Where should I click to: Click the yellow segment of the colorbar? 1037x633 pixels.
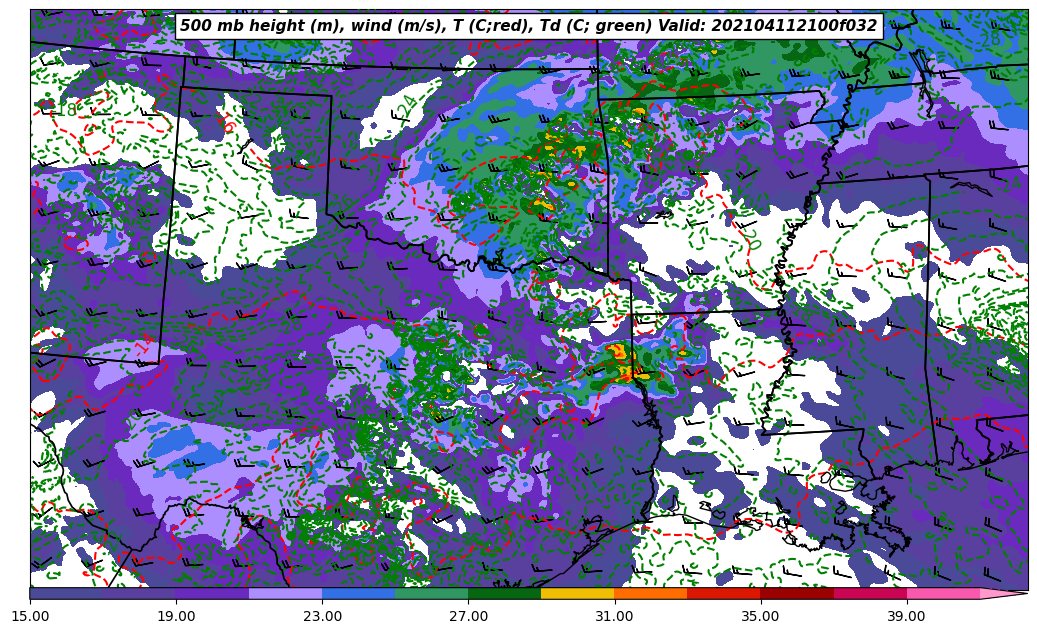577,593
